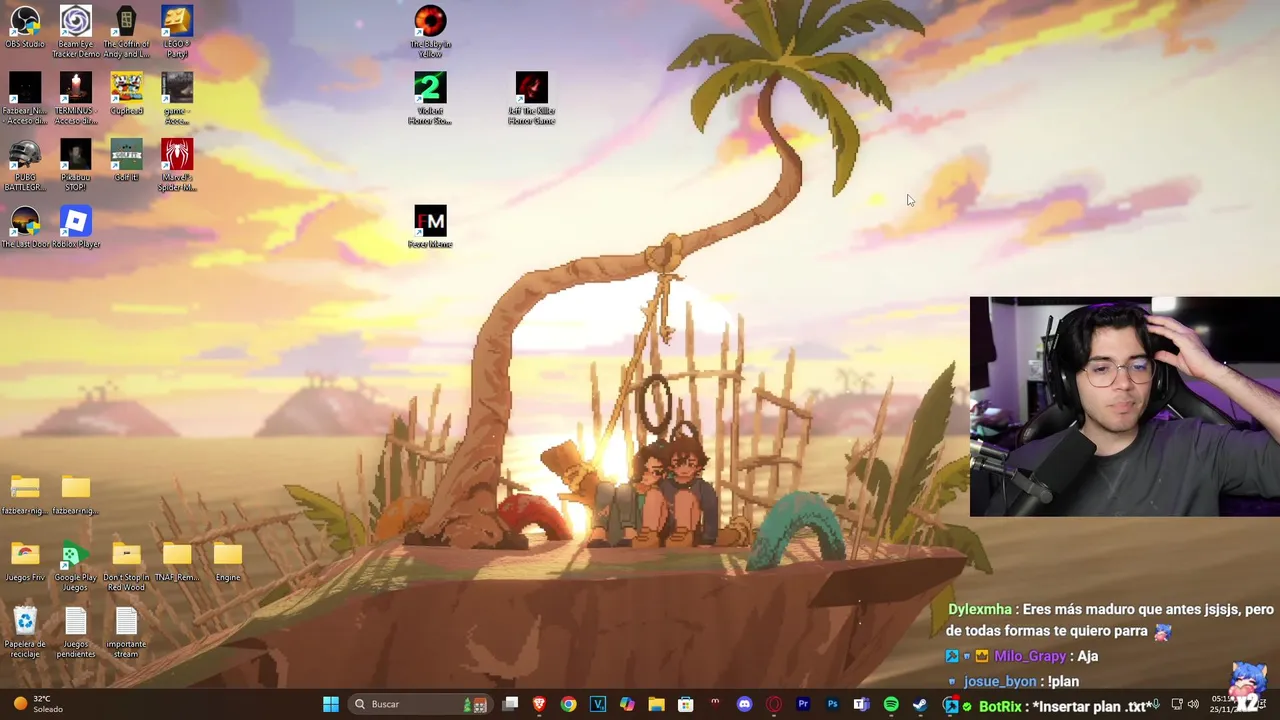Screen dimensions: 1280x720
Task: Select the PUBG BATTLEGROUNDS helmet icon
Action: point(25,165)
